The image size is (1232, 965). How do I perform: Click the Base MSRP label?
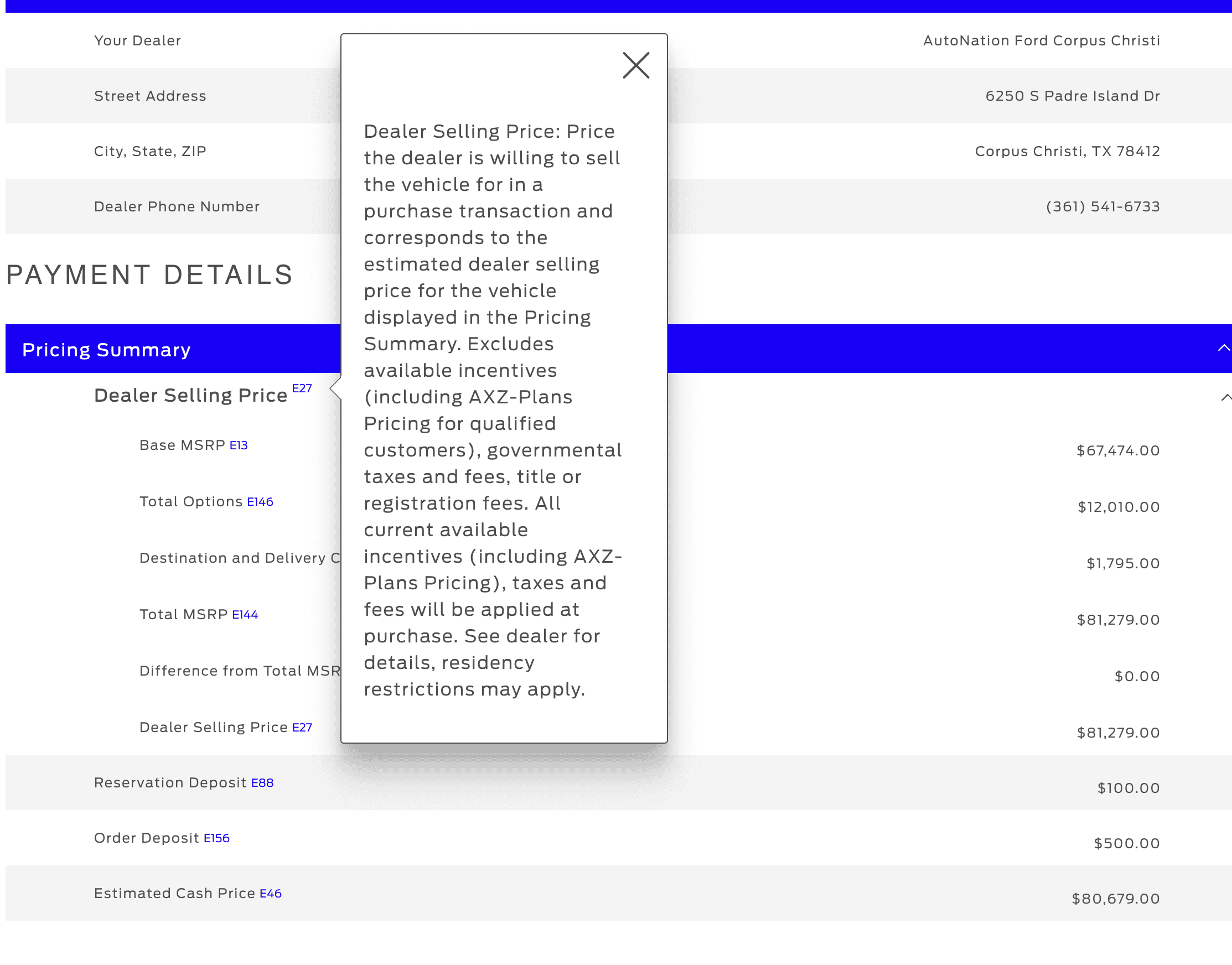pyautogui.click(x=182, y=445)
